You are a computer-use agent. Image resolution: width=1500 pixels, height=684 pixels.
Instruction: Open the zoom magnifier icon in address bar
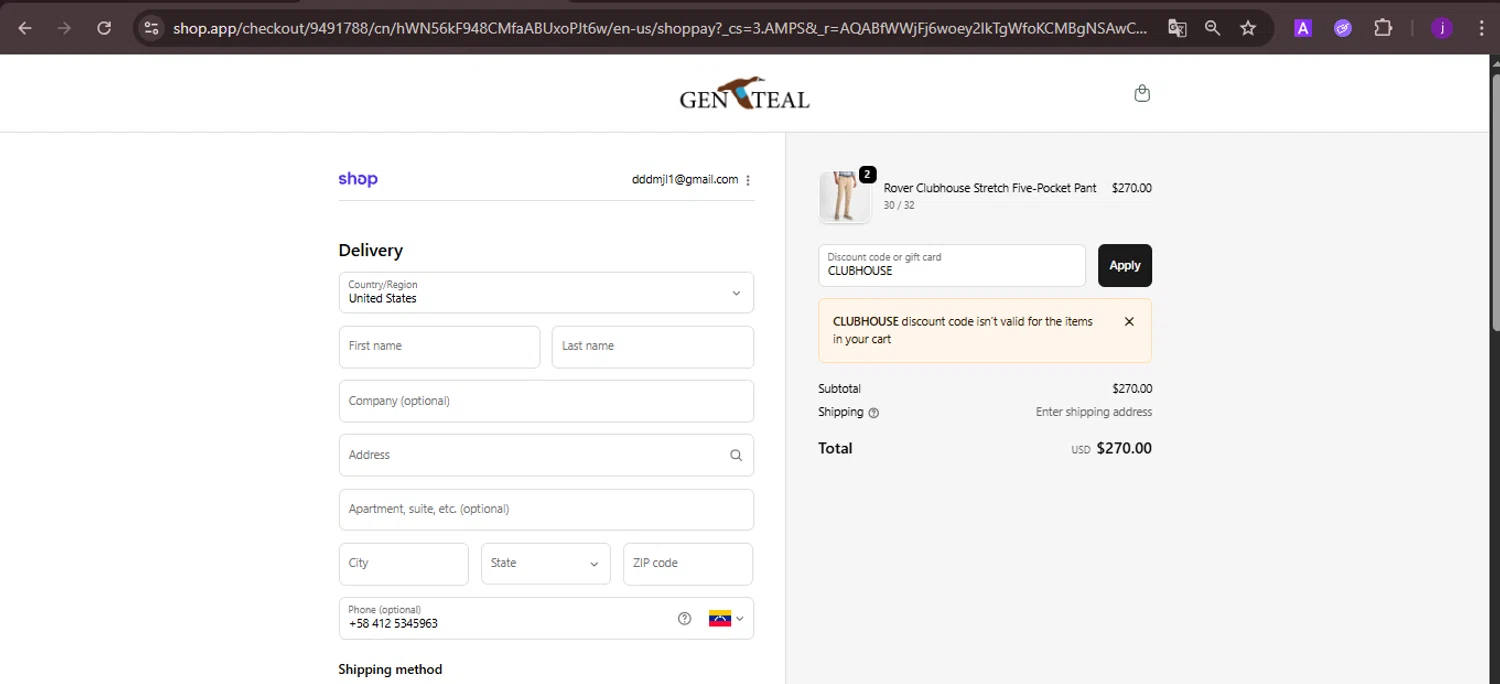click(1213, 28)
